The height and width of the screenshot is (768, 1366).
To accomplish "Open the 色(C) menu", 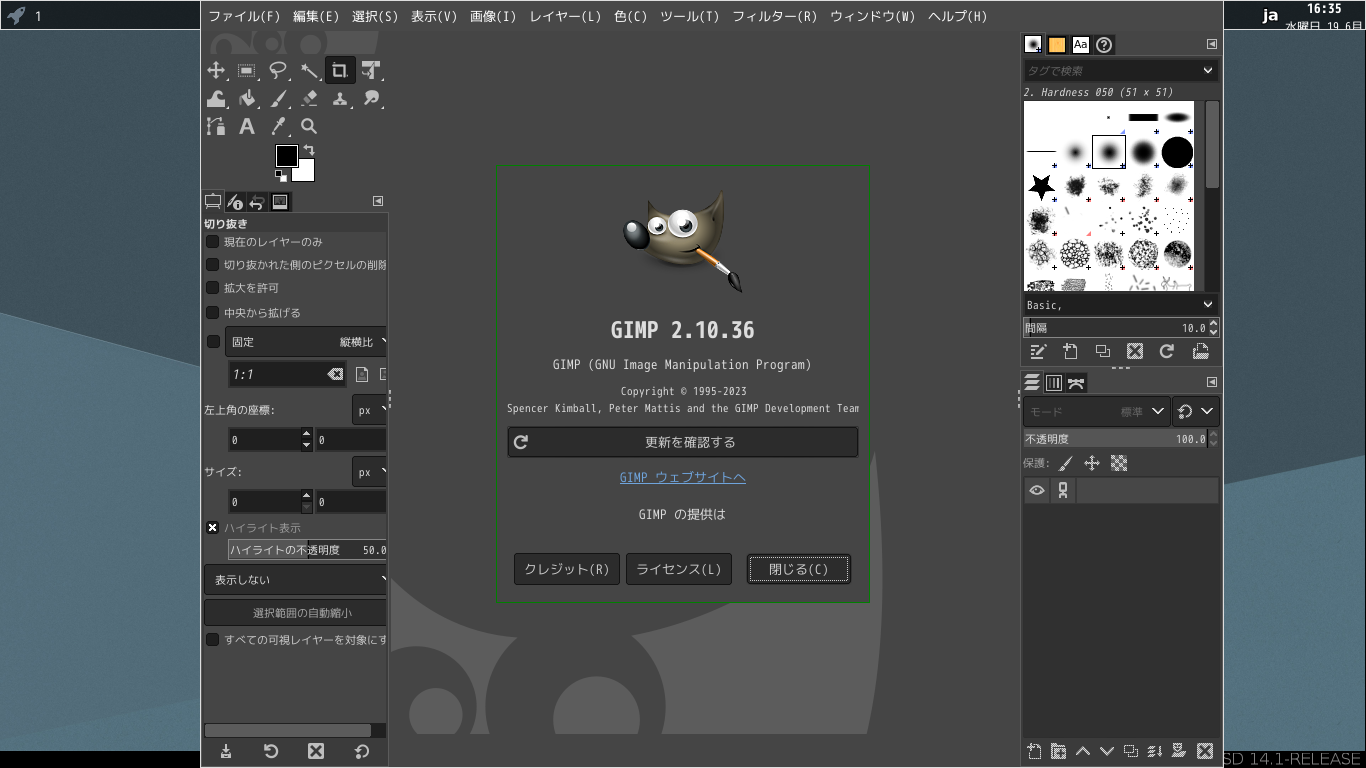I will [630, 16].
